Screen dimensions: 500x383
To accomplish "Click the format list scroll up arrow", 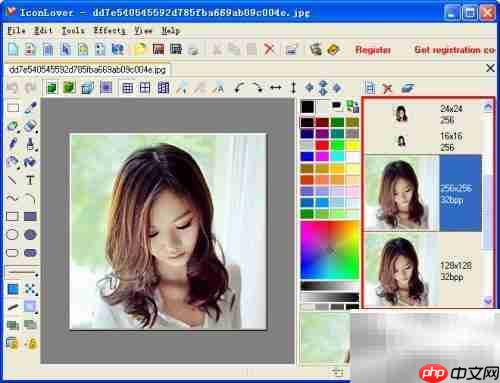I will click(x=488, y=106).
